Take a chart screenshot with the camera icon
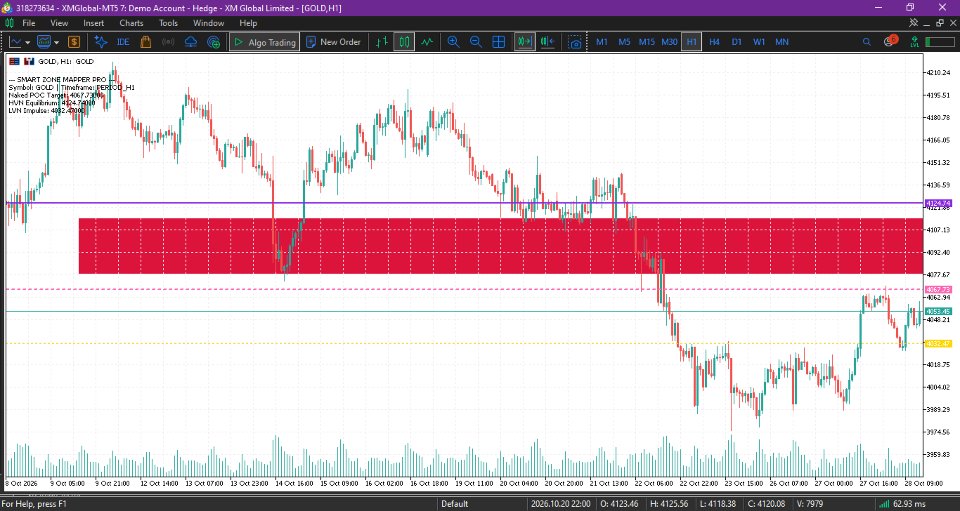The image size is (960, 511). point(574,42)
